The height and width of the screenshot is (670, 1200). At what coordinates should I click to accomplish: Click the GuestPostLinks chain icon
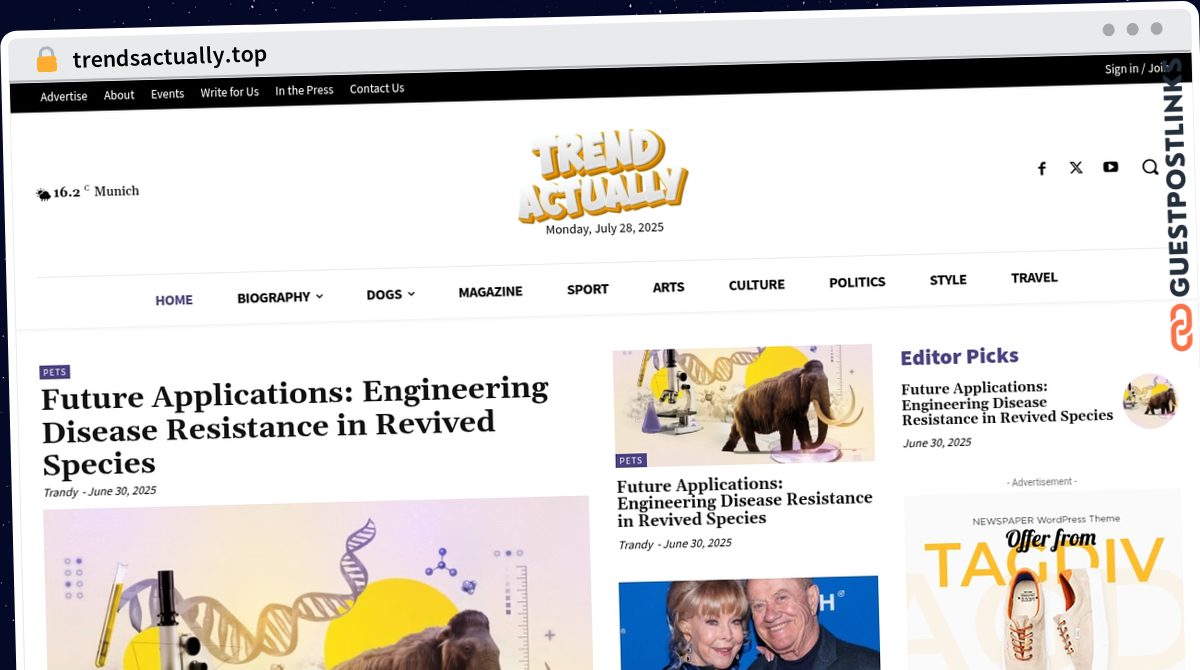click(x=1181, y=327)
